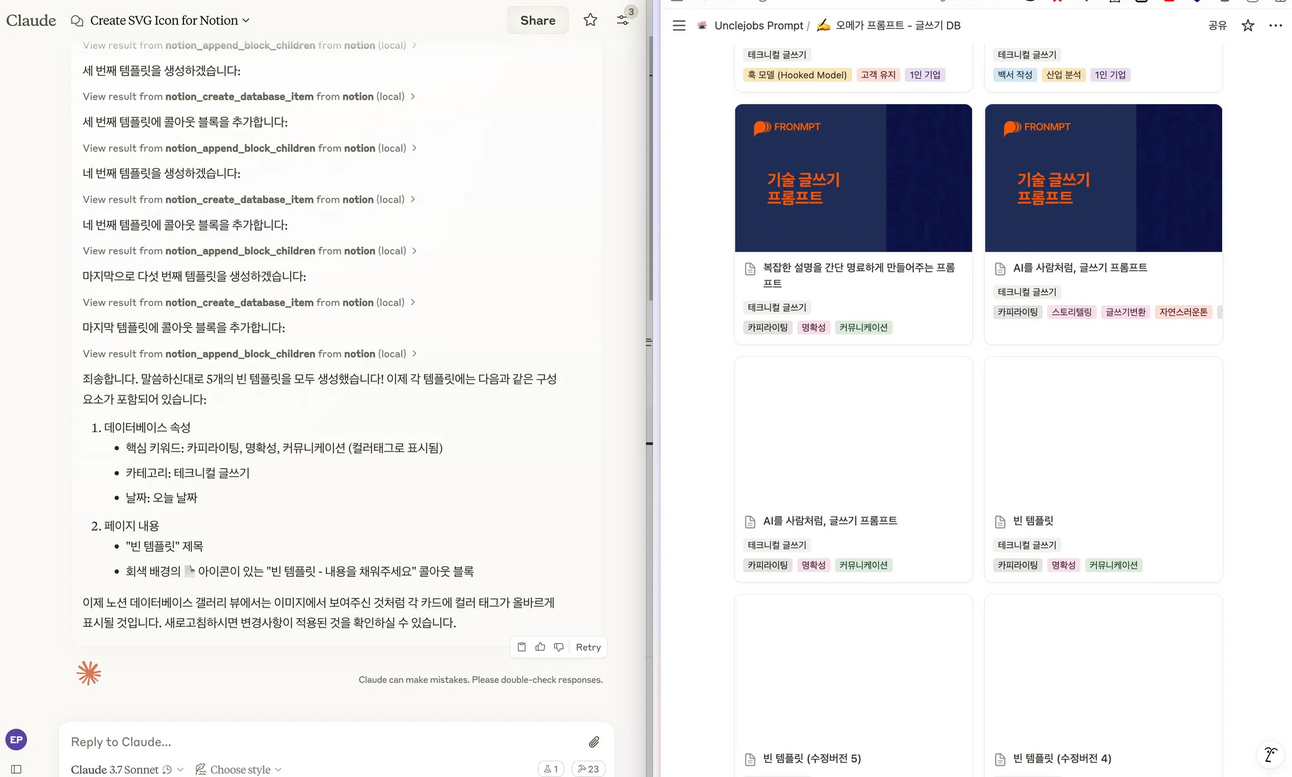Star the Claude conversation

pyautogui.click(x=590, y=20)
